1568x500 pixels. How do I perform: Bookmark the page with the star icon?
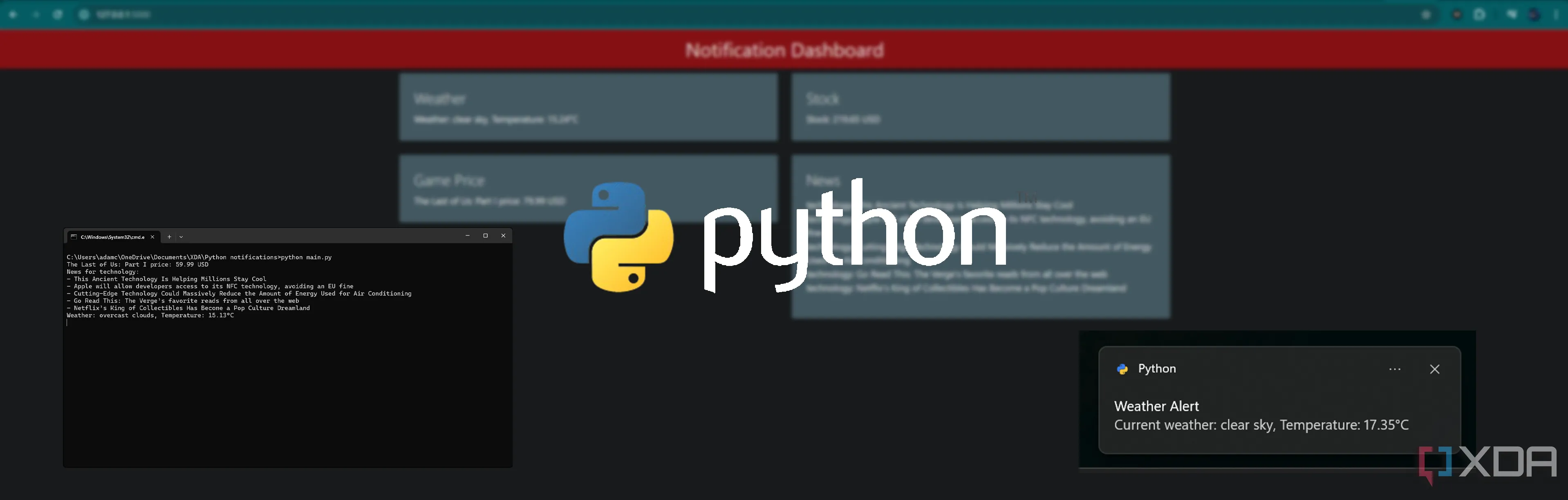tap(1426, 15)
